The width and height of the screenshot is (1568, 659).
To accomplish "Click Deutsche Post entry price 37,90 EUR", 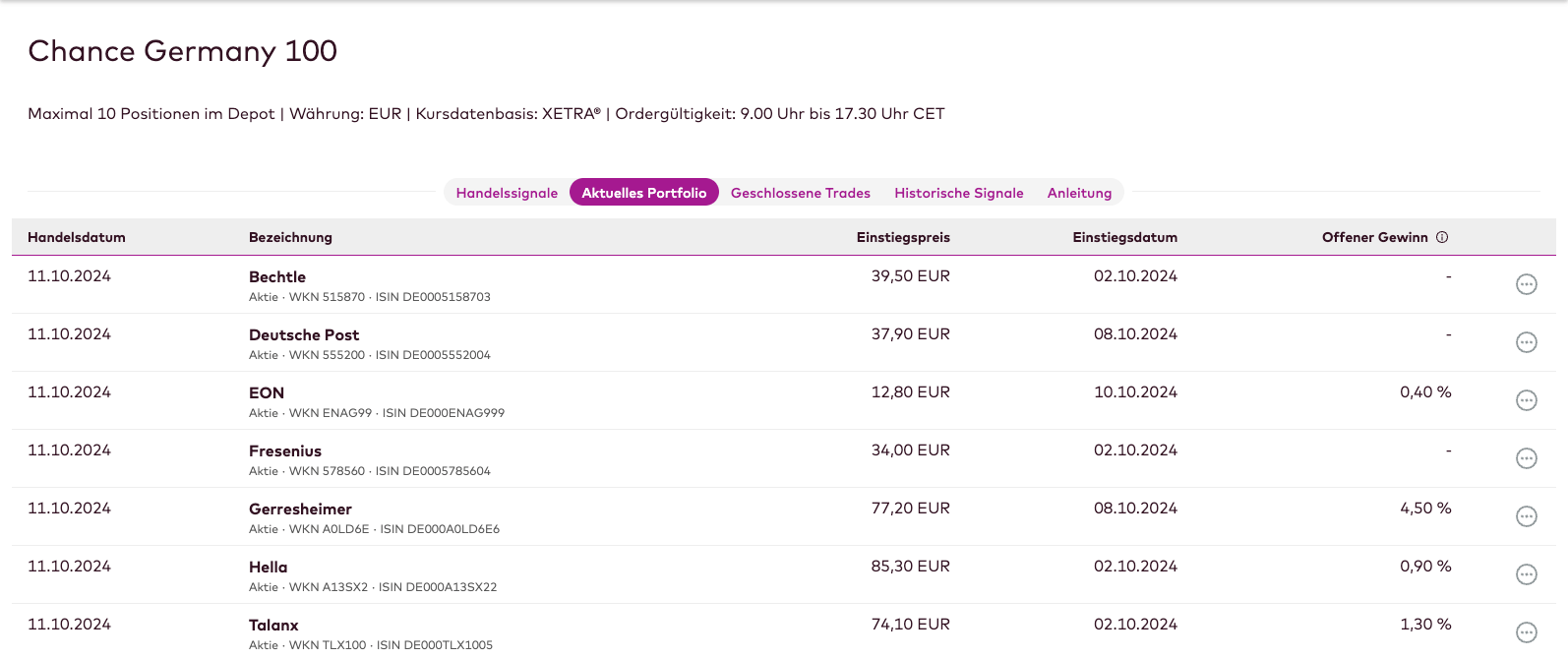I will pyautogui.click(x=911, y=334).
